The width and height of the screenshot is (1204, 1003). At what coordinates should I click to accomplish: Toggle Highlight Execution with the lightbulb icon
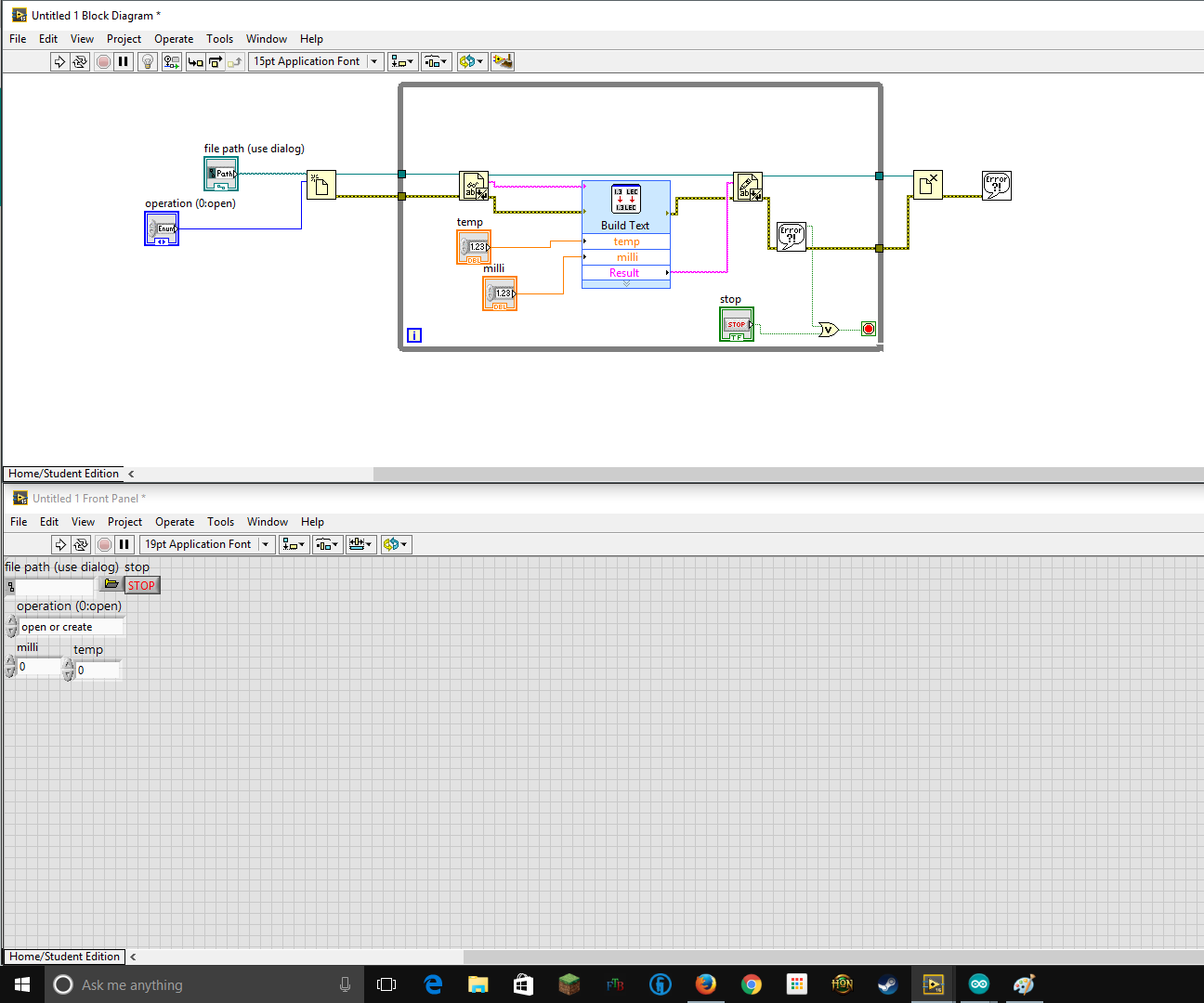tap(148, 61)
